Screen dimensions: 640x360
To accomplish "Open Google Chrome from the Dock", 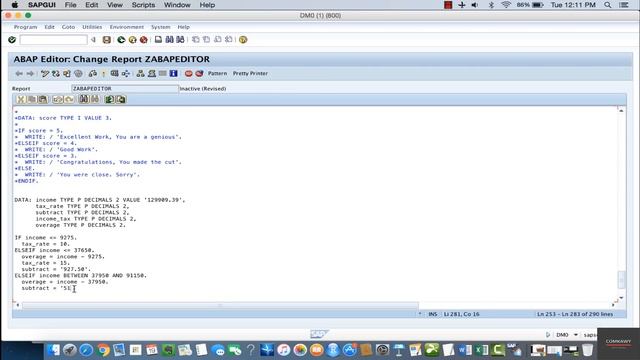I will point(103,350).
